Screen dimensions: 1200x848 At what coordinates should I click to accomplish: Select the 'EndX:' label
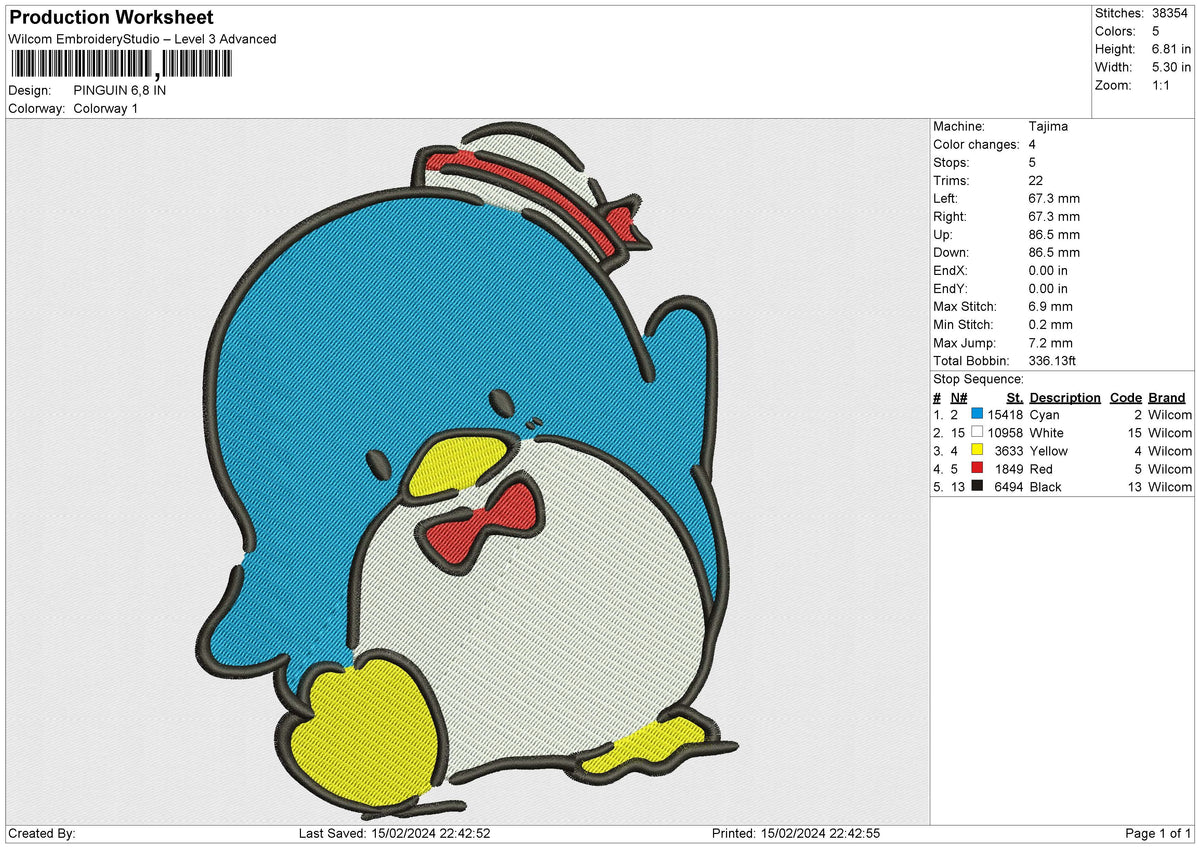click(x=949, y=270)
